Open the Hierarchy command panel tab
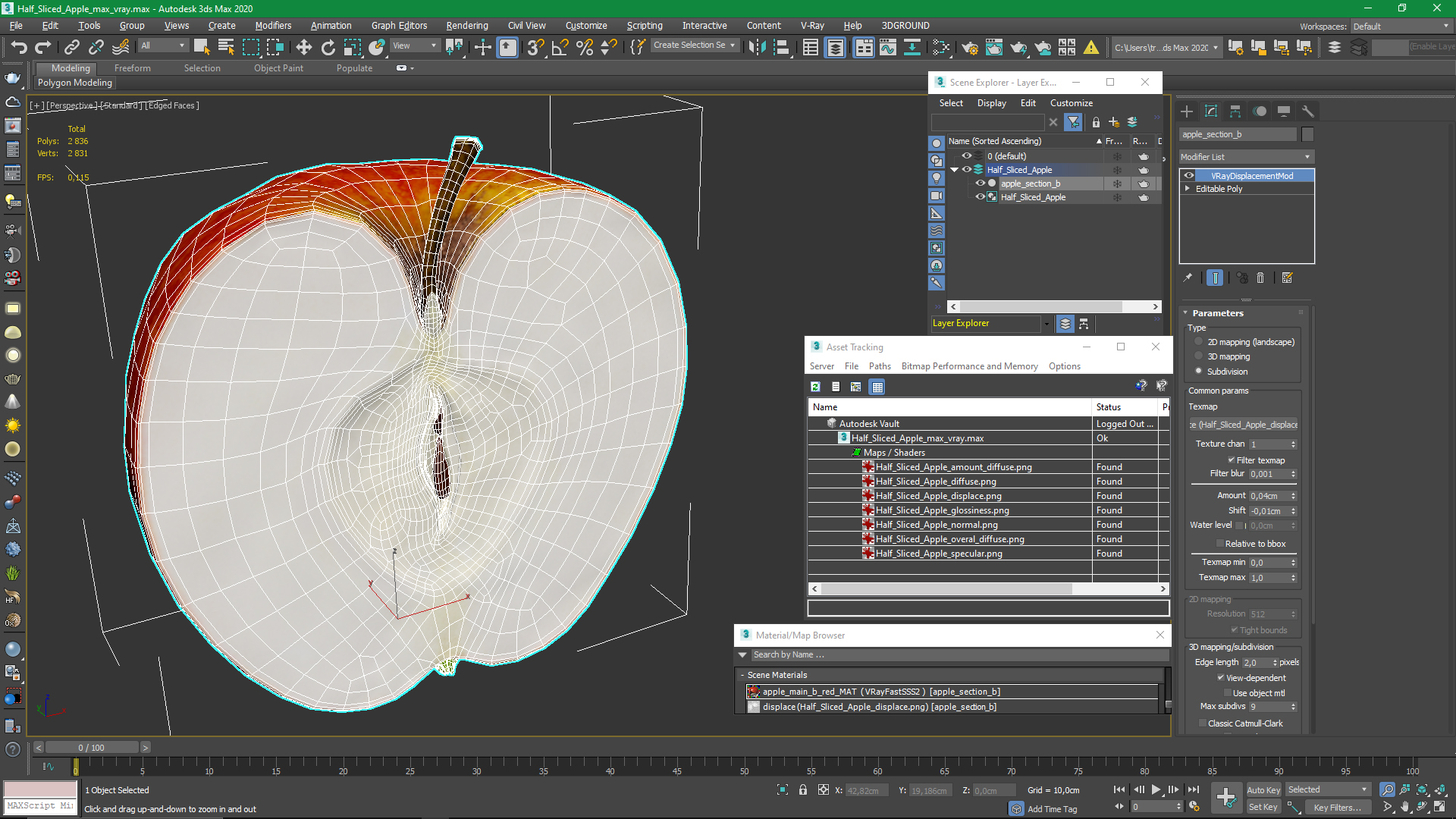 (1235, 111)
